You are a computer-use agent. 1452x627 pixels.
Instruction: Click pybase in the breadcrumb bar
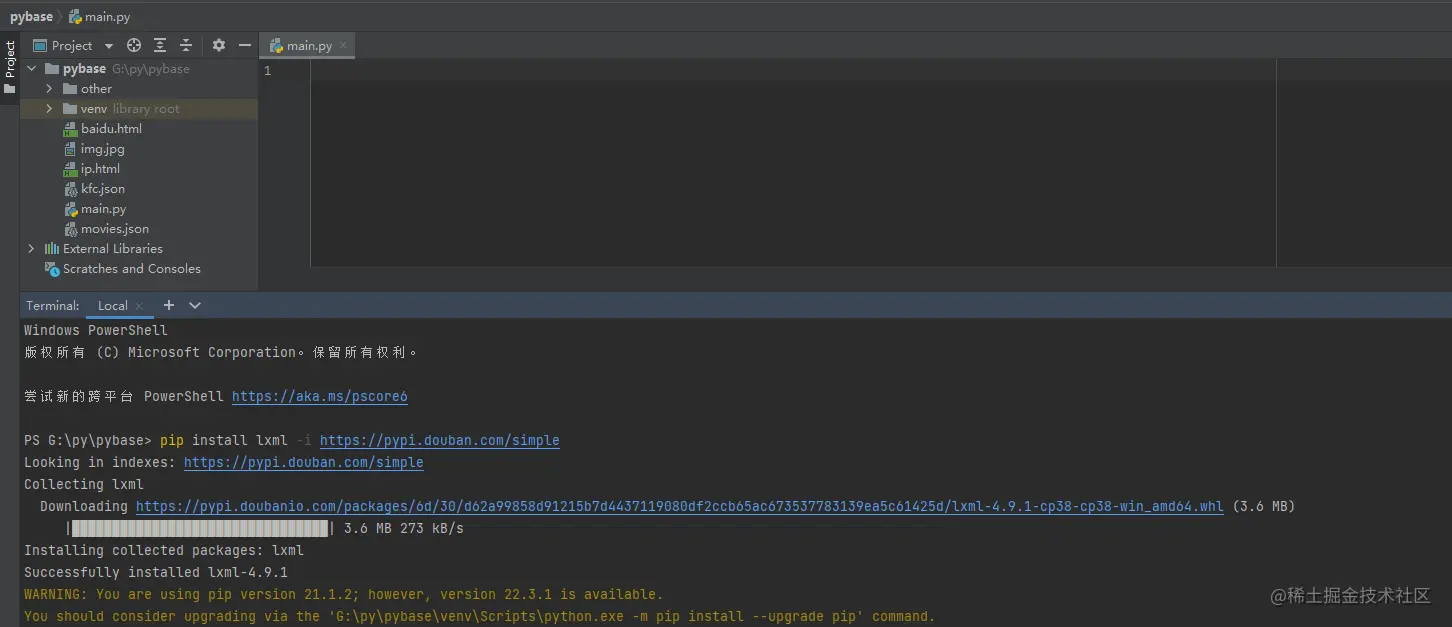pos(31,17)
